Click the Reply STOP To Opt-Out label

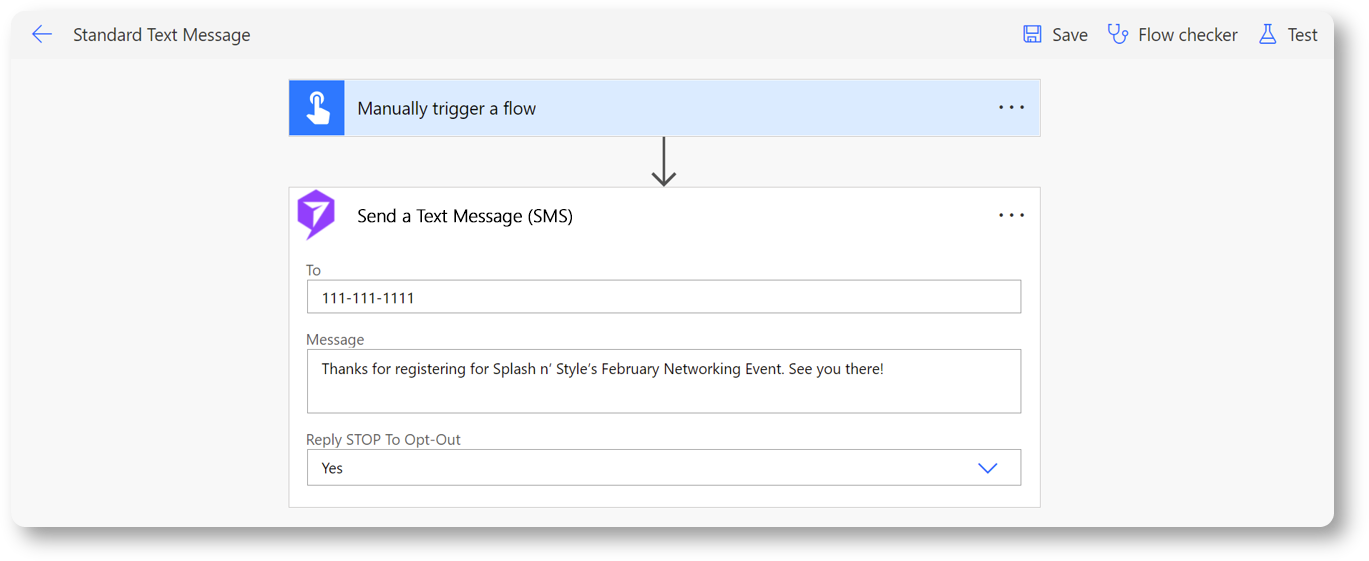click(x=383, y=440)
